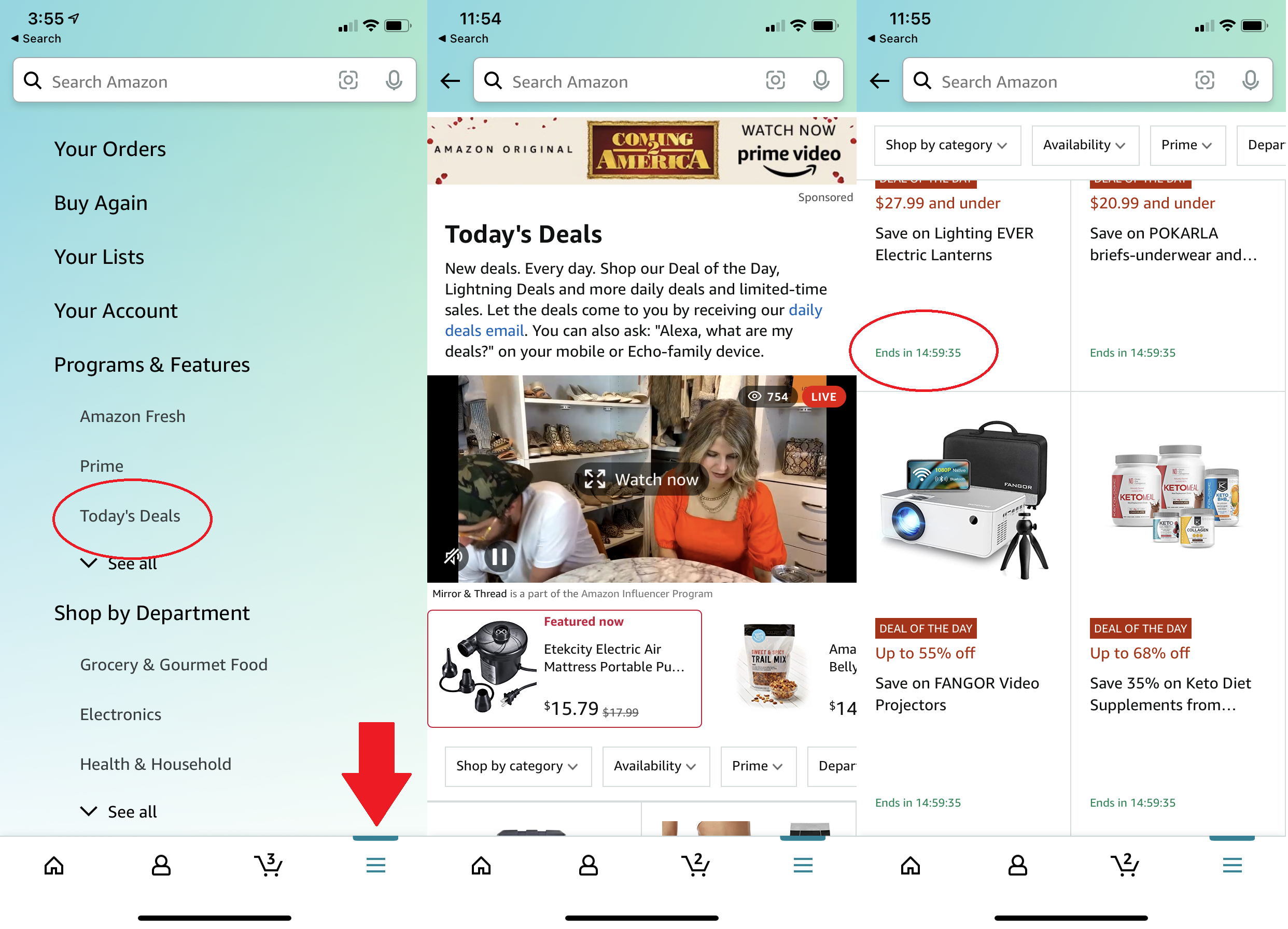Pause the live streaming video

click(x=499, y=557)
